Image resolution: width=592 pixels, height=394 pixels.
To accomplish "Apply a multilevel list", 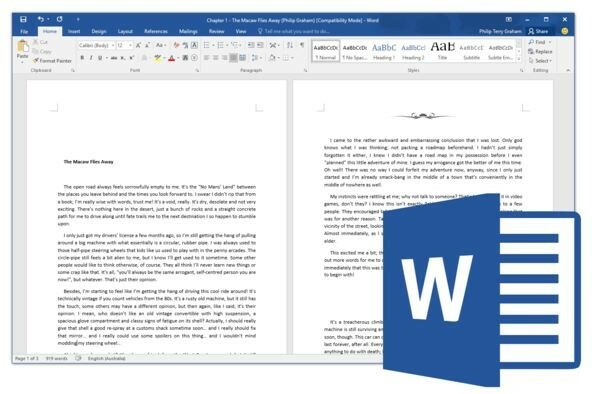I will 235,45.
